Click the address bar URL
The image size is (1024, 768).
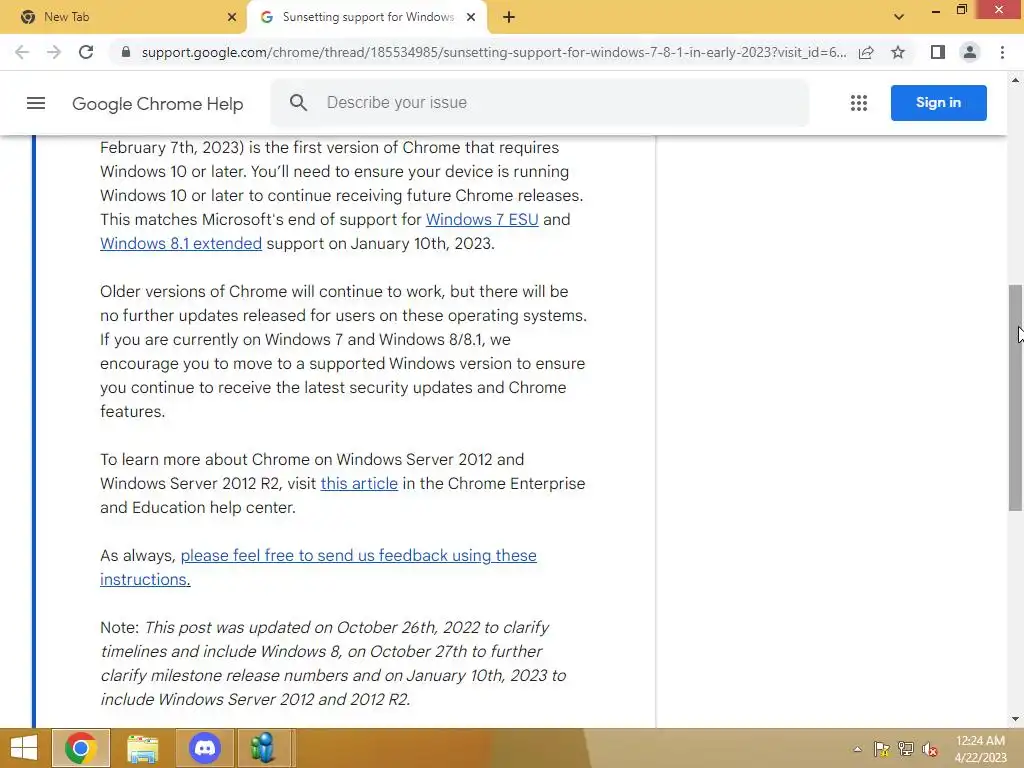(x=494, y=52)
